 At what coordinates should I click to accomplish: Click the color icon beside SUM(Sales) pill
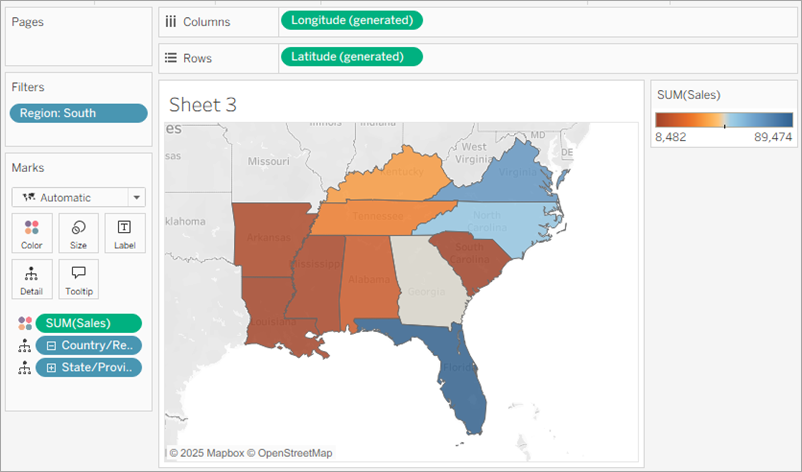click(24, 323)
